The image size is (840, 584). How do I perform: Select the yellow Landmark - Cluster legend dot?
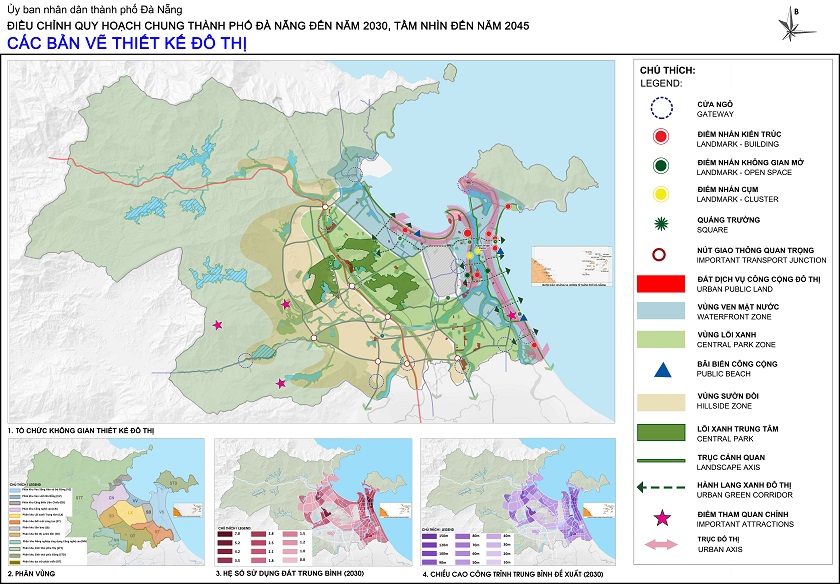pyautogui.click(x=660, y=194)
